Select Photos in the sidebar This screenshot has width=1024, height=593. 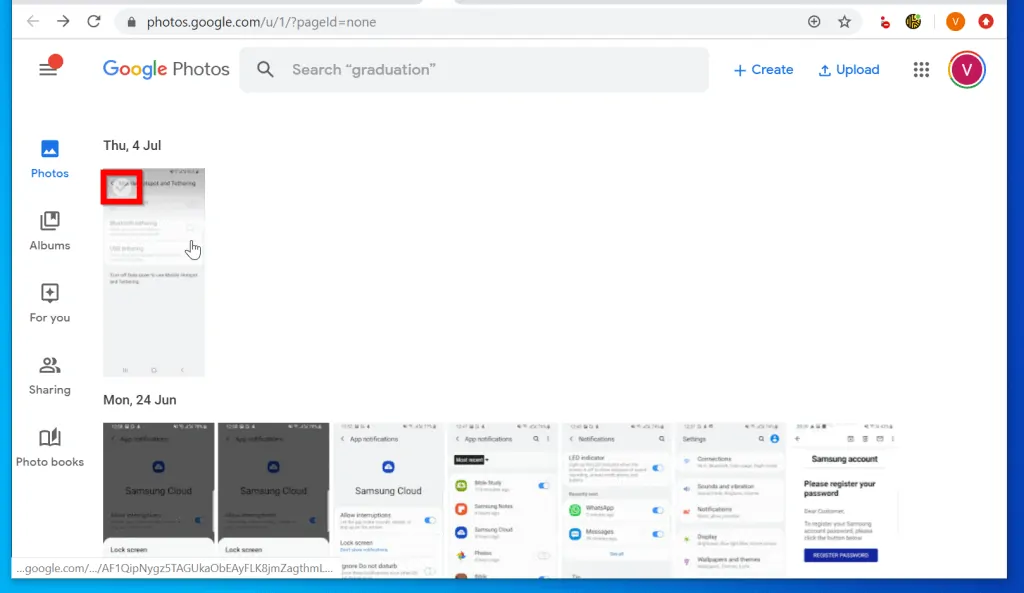48,158
